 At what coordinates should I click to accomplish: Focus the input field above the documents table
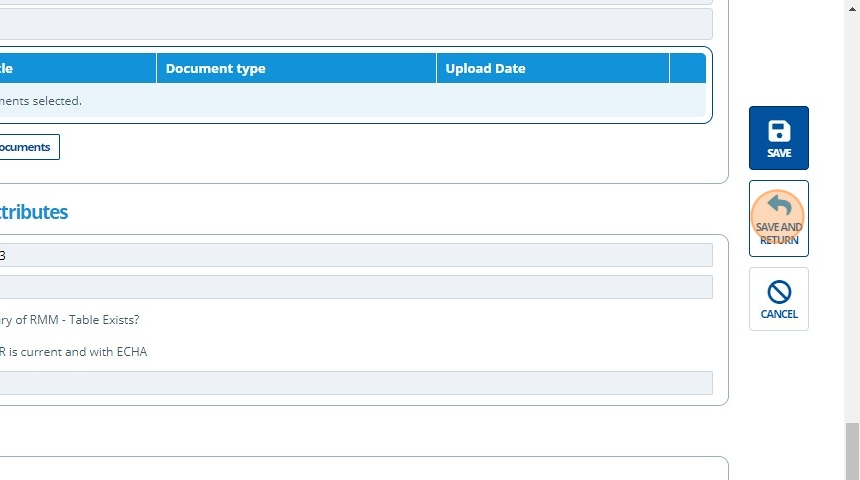tap(356, 24)
